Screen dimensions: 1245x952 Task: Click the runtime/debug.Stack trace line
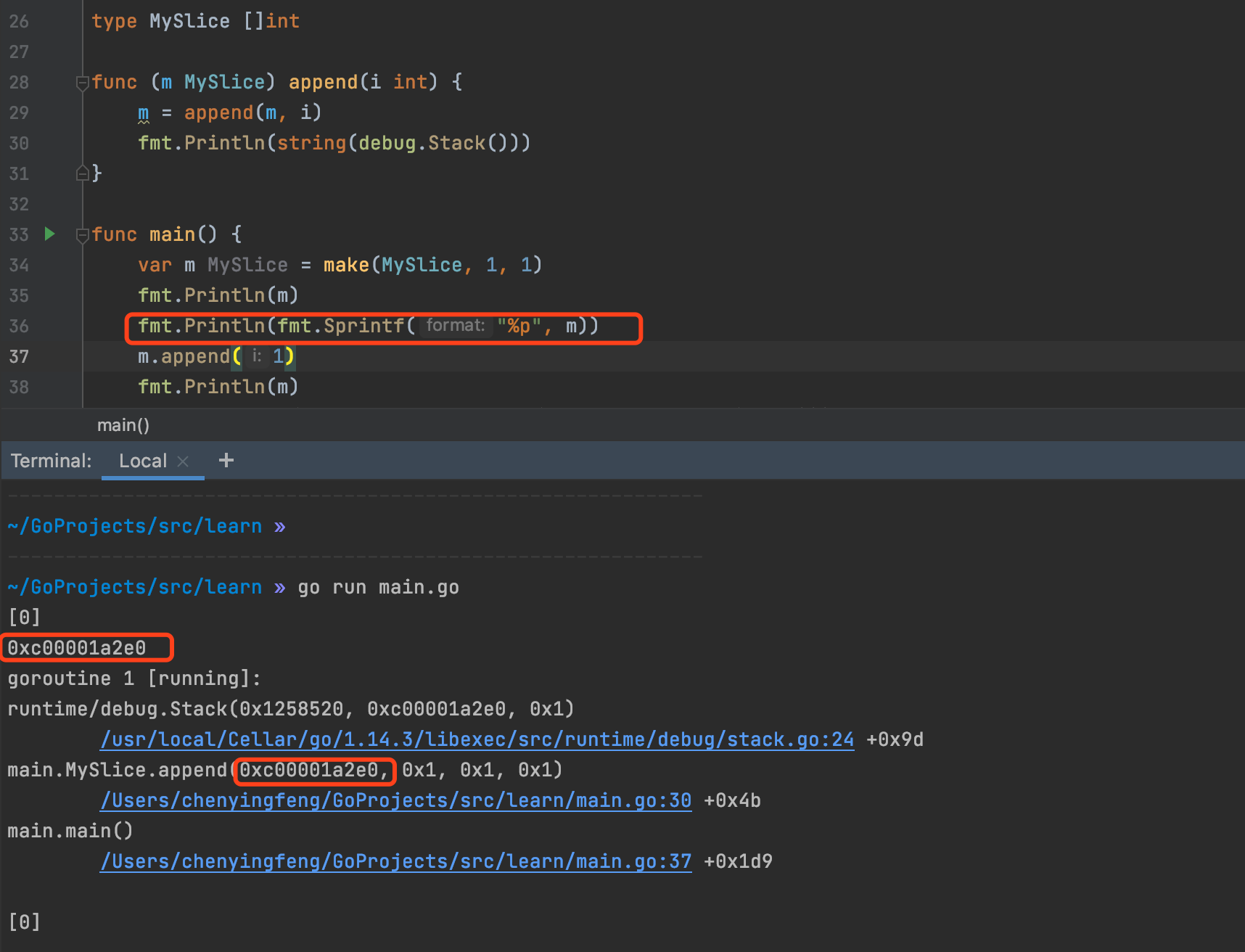(x=291, y=709)
